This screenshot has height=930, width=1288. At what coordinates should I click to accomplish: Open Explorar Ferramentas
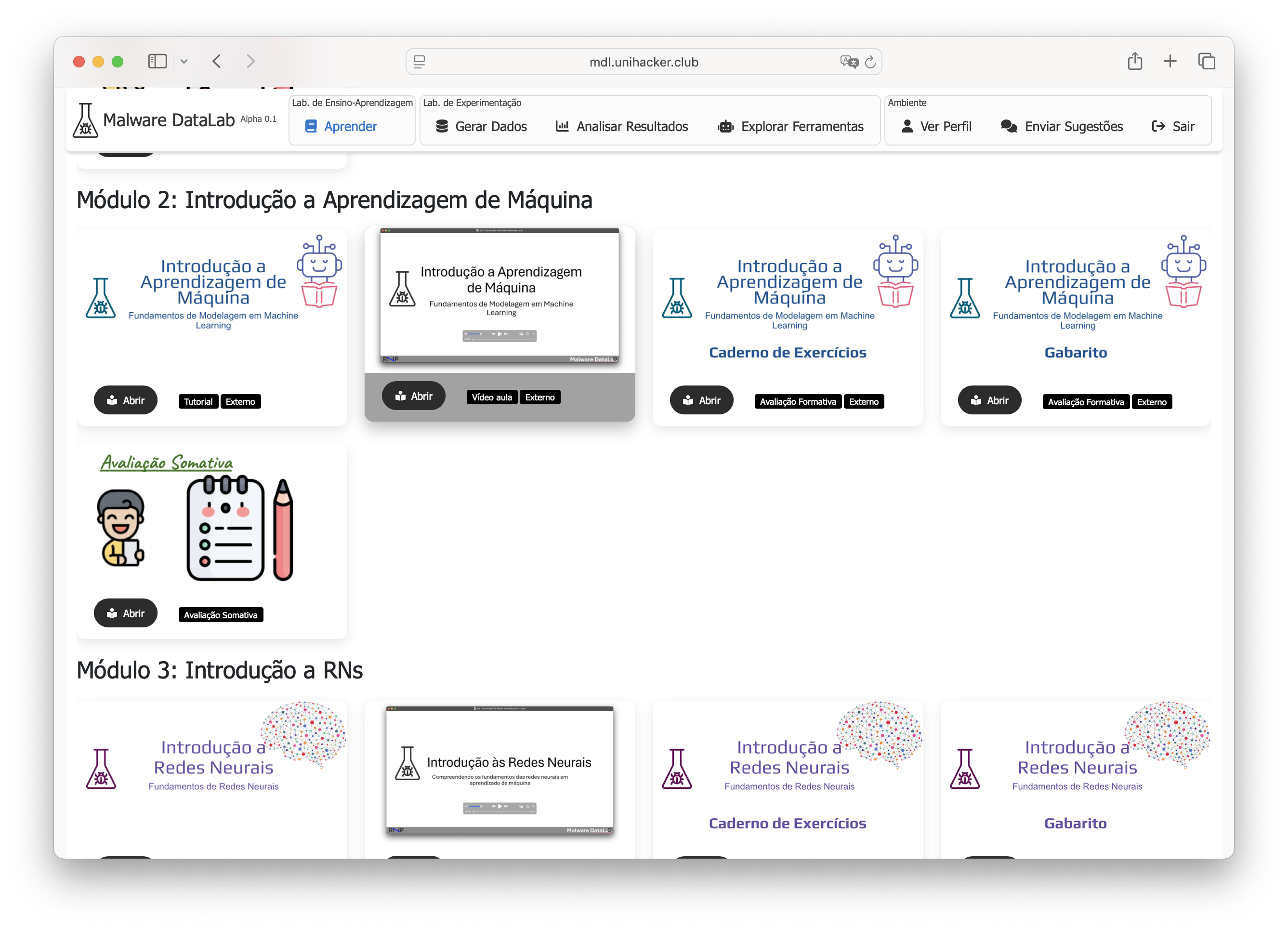[790, 126]
